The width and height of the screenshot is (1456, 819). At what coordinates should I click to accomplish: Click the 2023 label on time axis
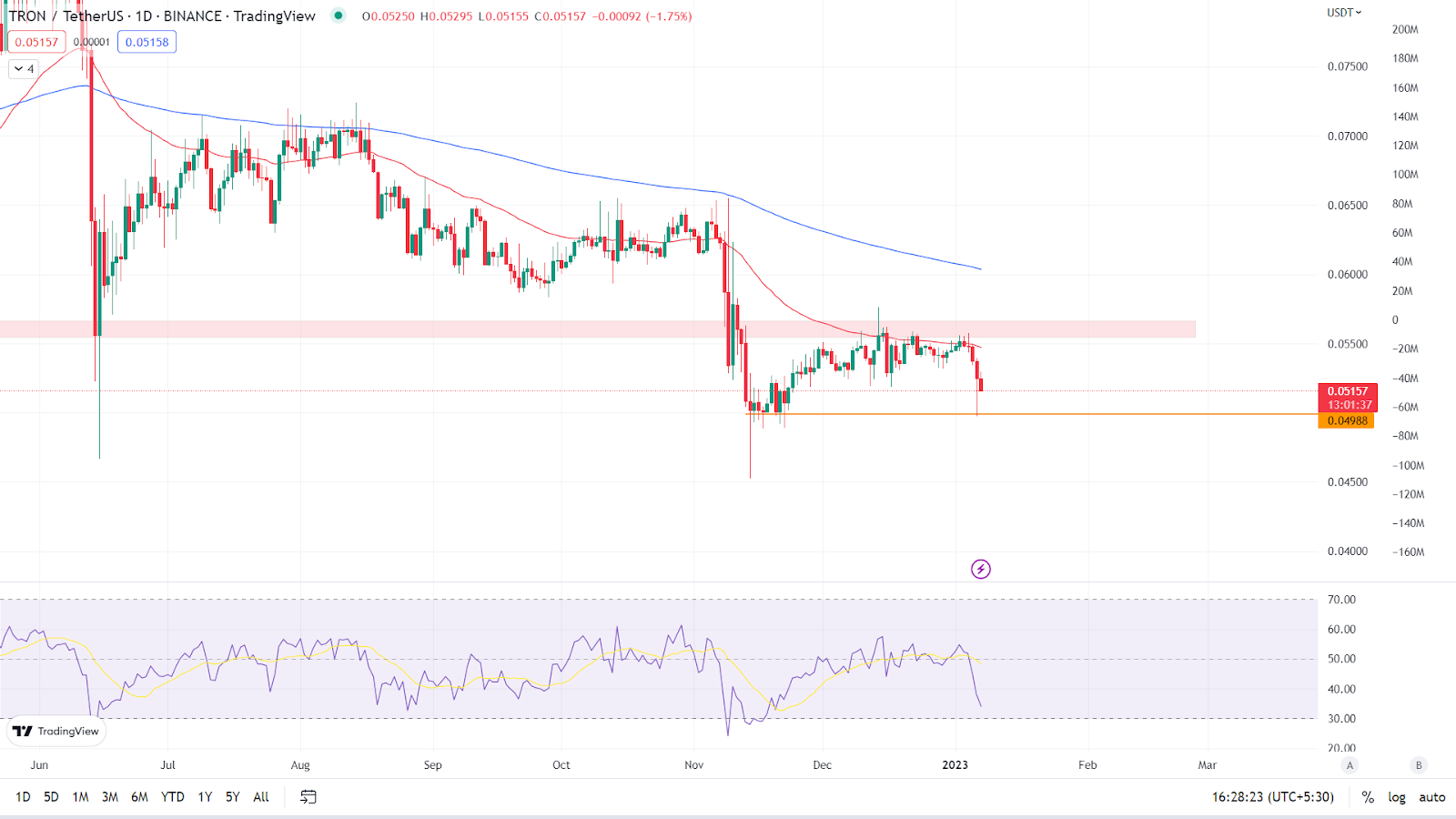pos(955,765)
